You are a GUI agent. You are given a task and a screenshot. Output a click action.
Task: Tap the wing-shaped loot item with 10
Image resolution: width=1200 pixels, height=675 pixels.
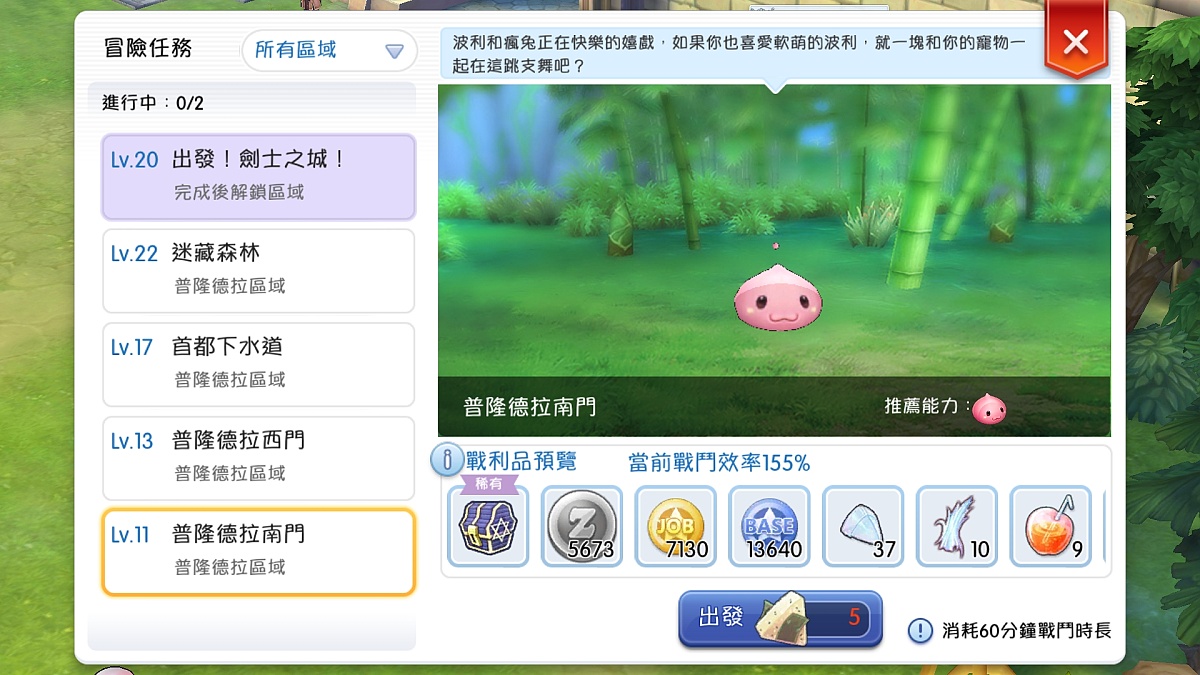pos(957,526)
